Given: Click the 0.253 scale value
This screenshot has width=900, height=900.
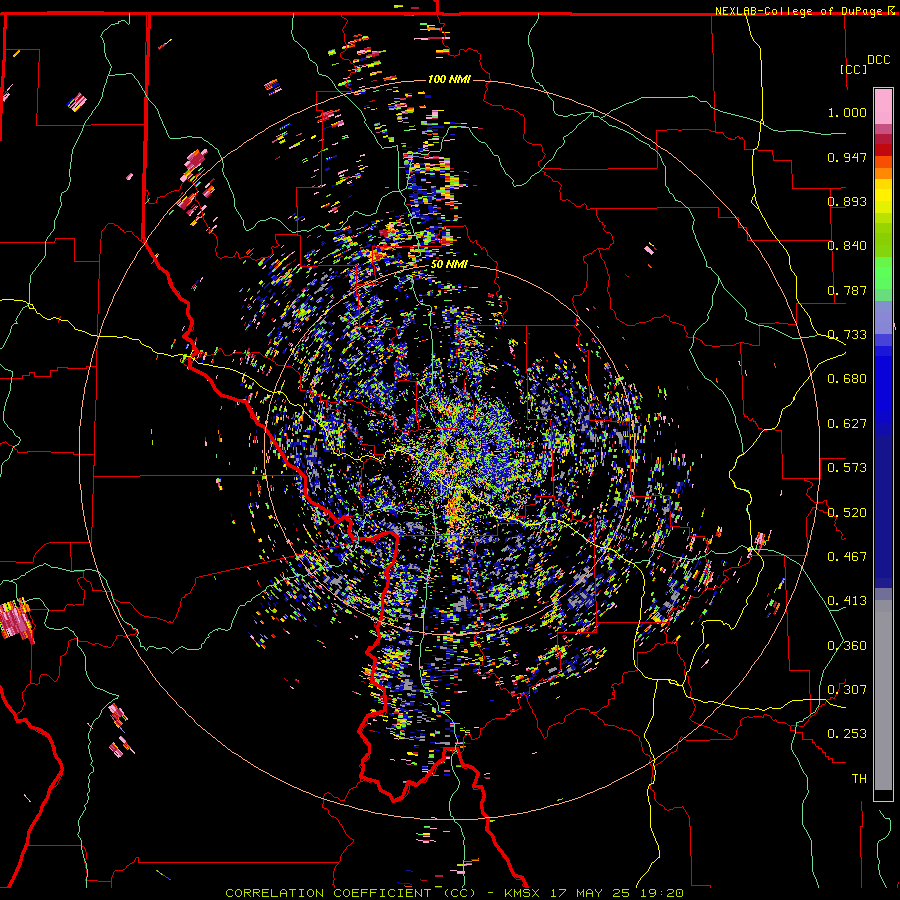Looking at the screenshot, I should [x=847, y=734].
